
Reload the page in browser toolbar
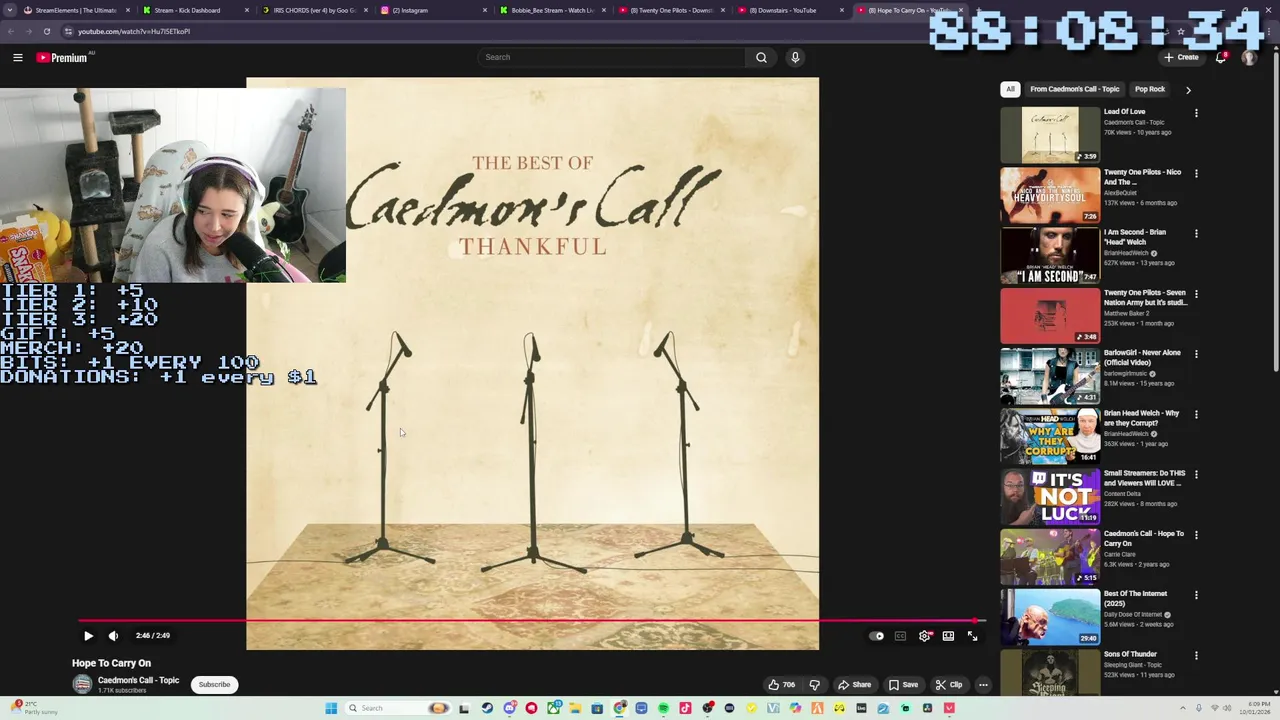[46, 31]
